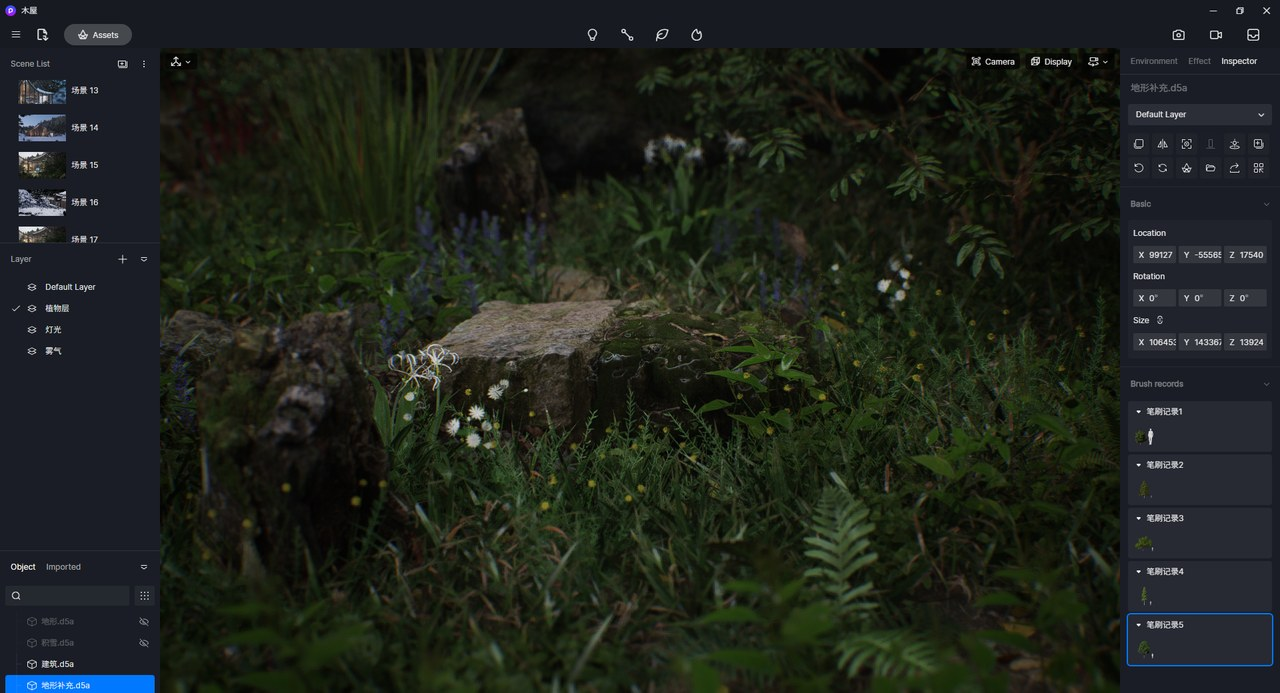Screen dimensions: 1280x693
Task: Collapse brush record 笔刷记录3
Action: tap(1138, 518)
